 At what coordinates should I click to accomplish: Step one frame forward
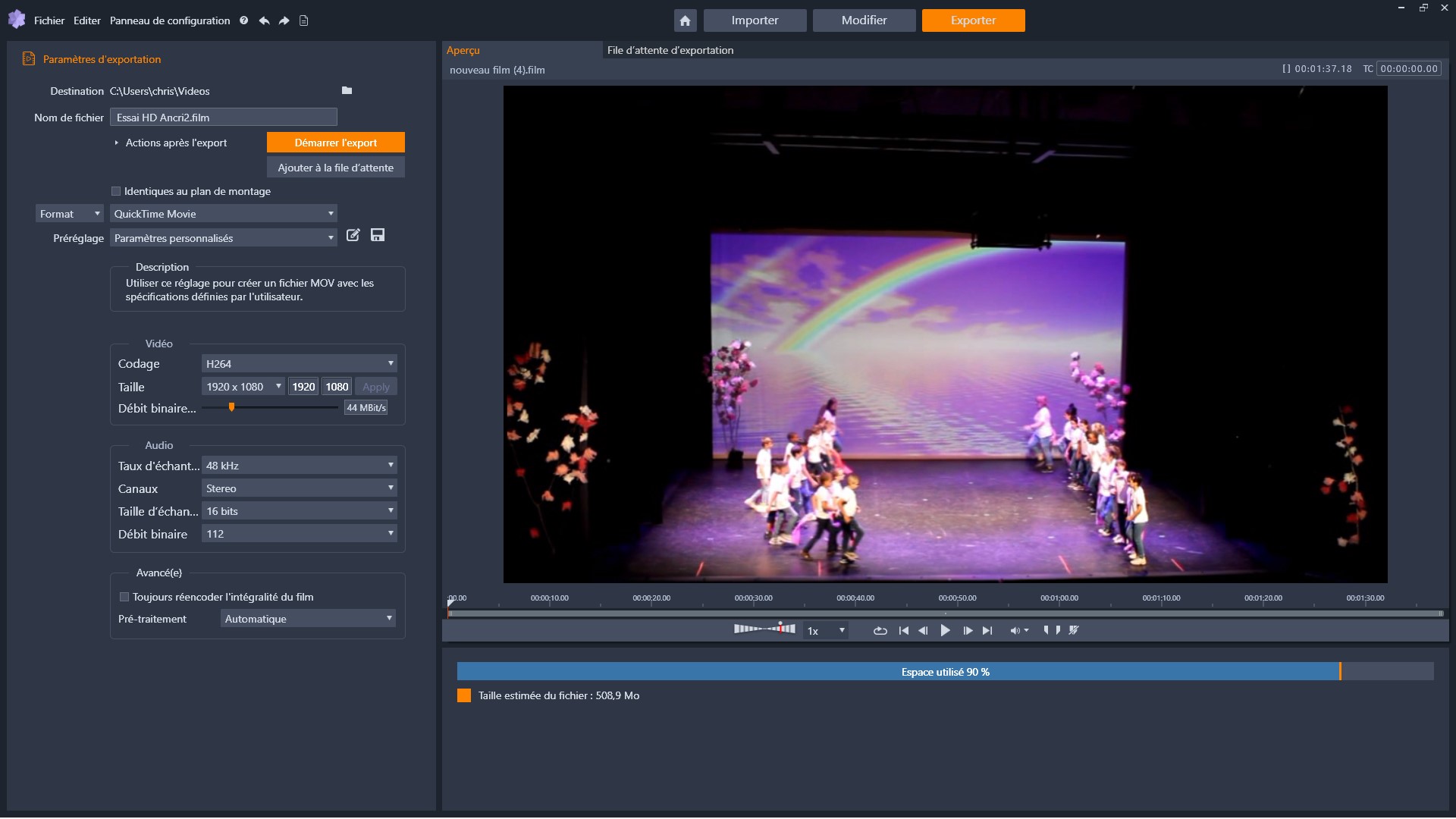(967, 631)
